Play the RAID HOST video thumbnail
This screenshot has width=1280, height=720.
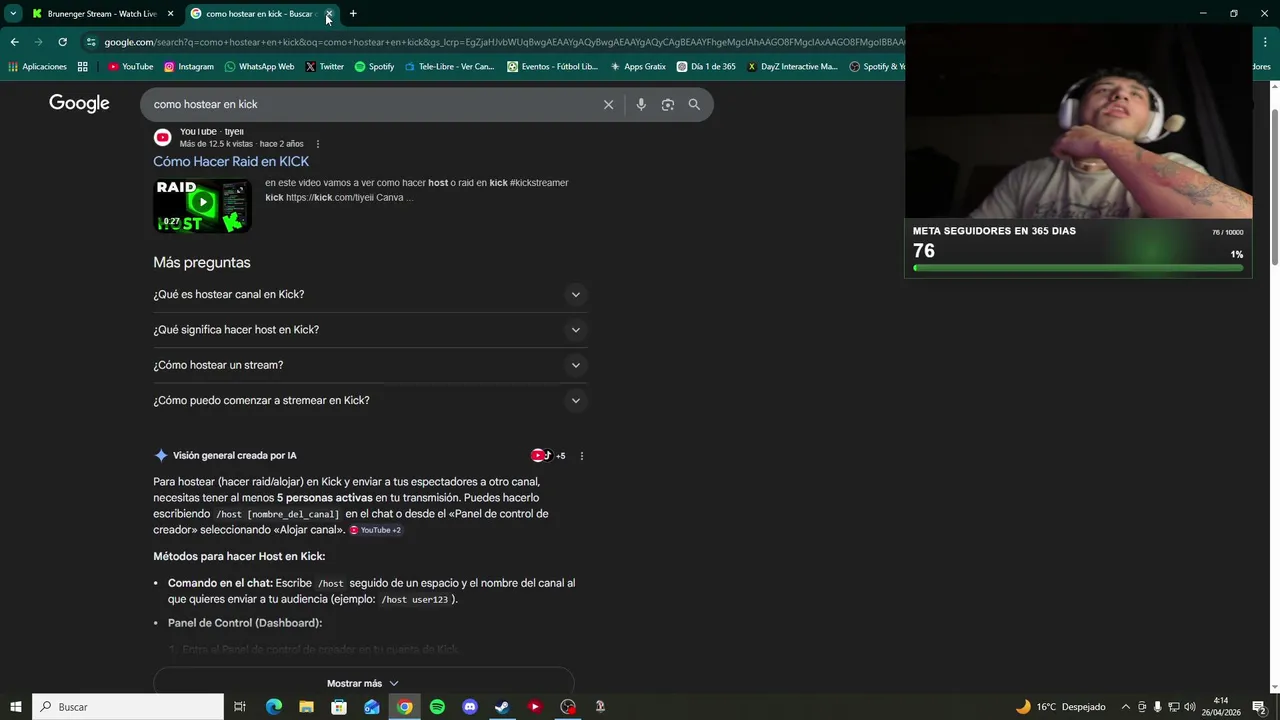[202, 205]
